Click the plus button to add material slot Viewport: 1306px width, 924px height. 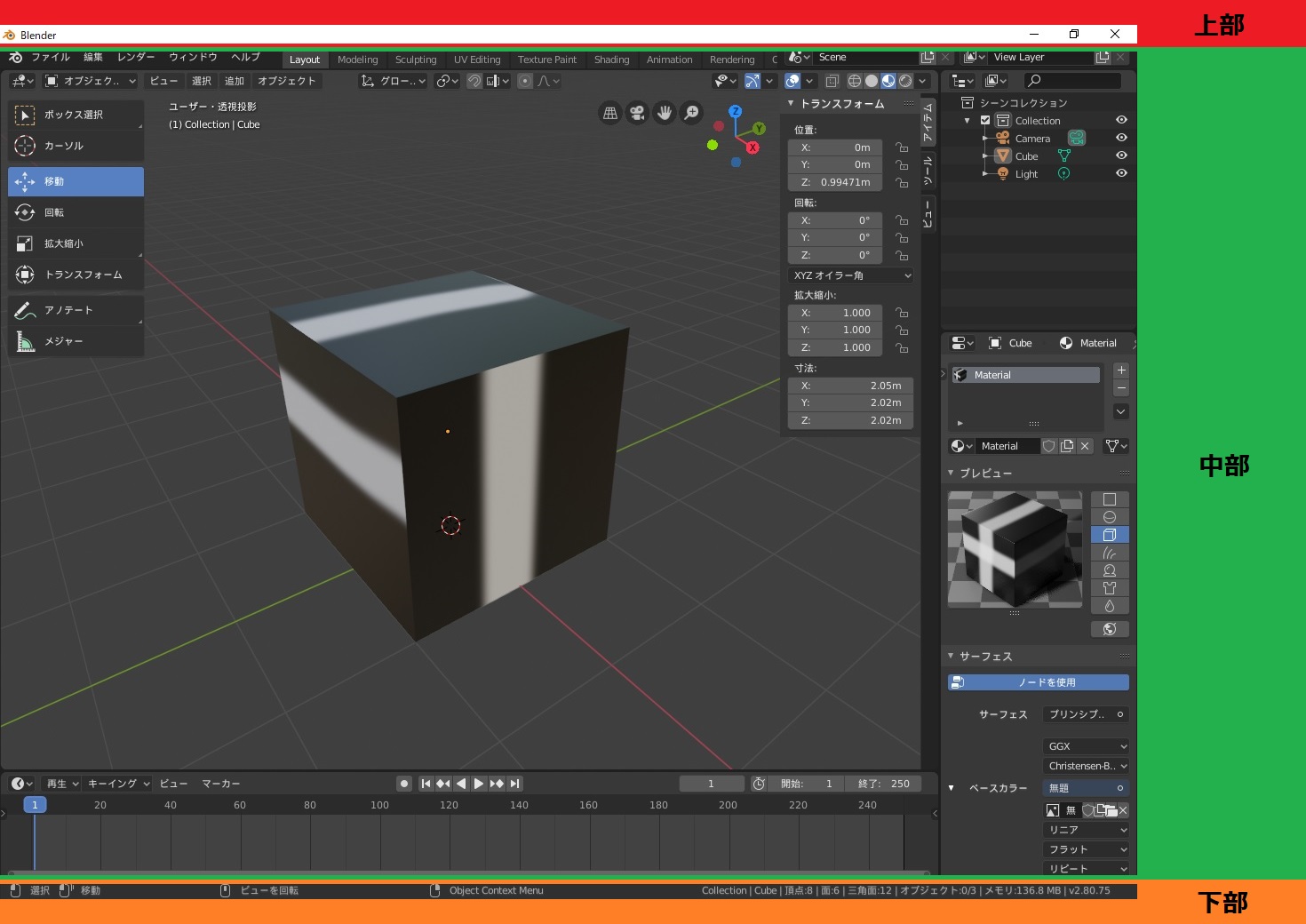coord(1121,370)
